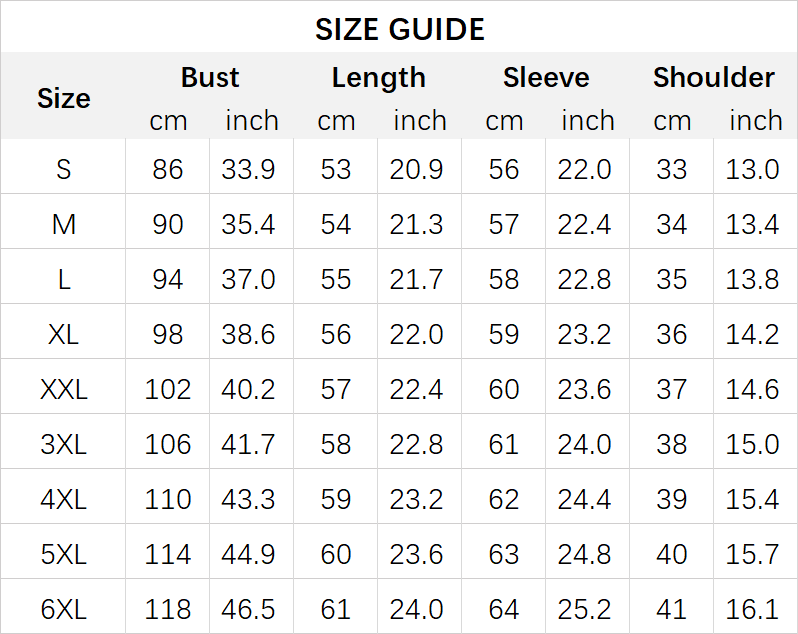Select the Sleeve column header
Viewport: 798px width, 634px height.
click(x=546, y=77)
